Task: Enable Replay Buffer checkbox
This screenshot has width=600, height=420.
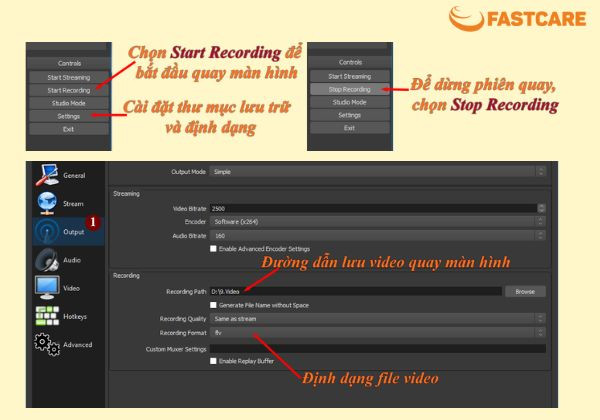Action: click(213, 361)
